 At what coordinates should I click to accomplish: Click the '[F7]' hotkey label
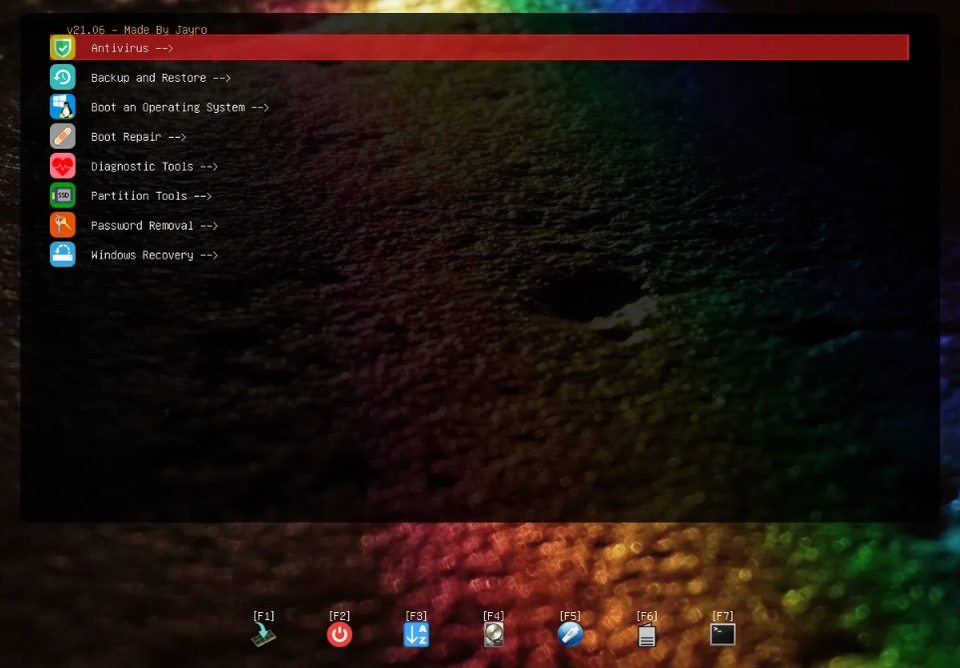pos(722,616)
